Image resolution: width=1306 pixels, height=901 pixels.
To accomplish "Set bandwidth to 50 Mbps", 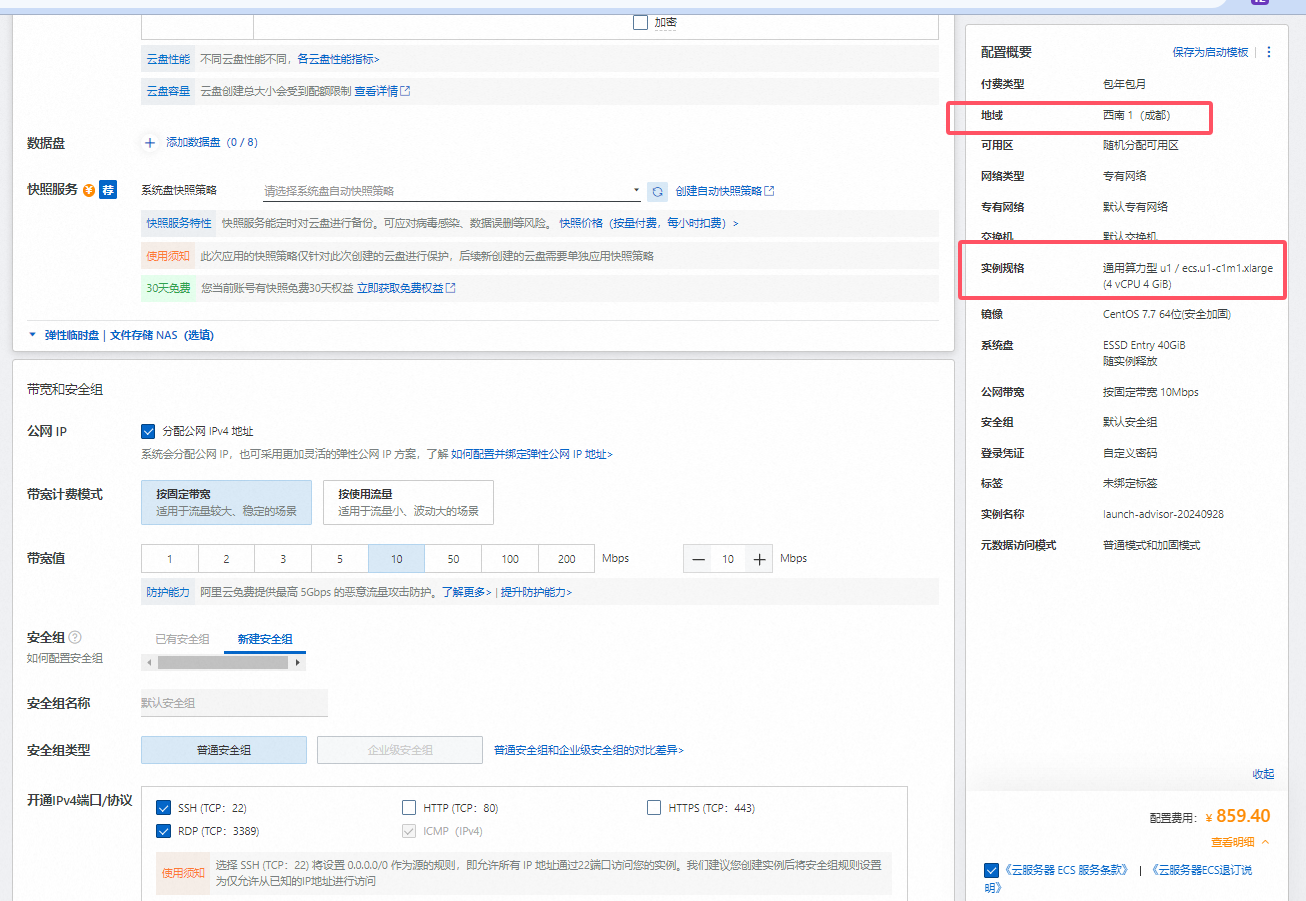I will click(453, 559).
